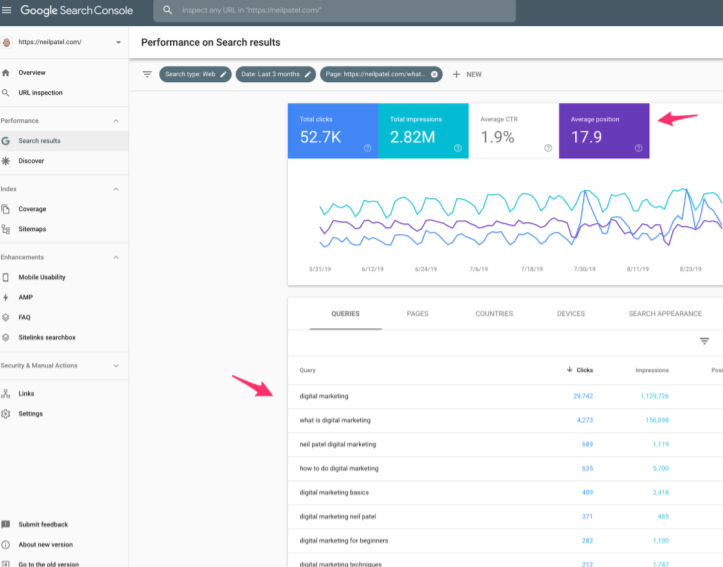Viewport: 723px width, 567px height.
Task: Click the URL inspection input field
Action: [334, 10]
